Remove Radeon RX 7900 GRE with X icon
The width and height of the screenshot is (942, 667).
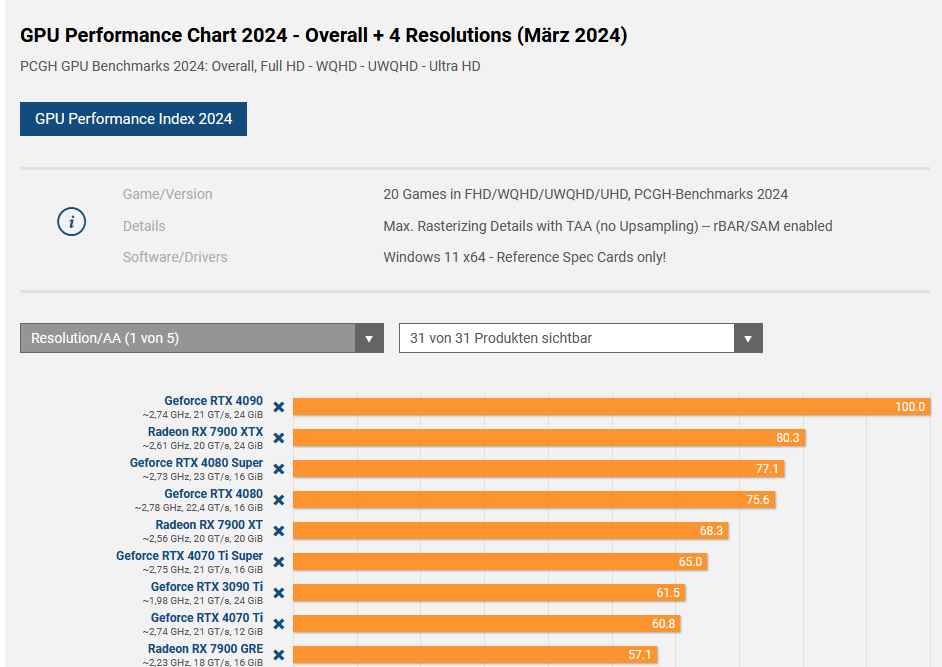pos(279,655)
